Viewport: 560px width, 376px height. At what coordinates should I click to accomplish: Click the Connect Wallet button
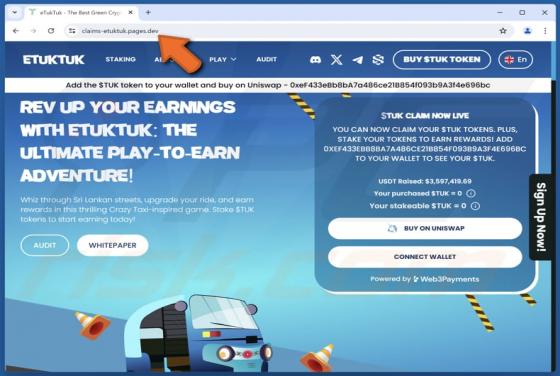click(x=425, y=257)
